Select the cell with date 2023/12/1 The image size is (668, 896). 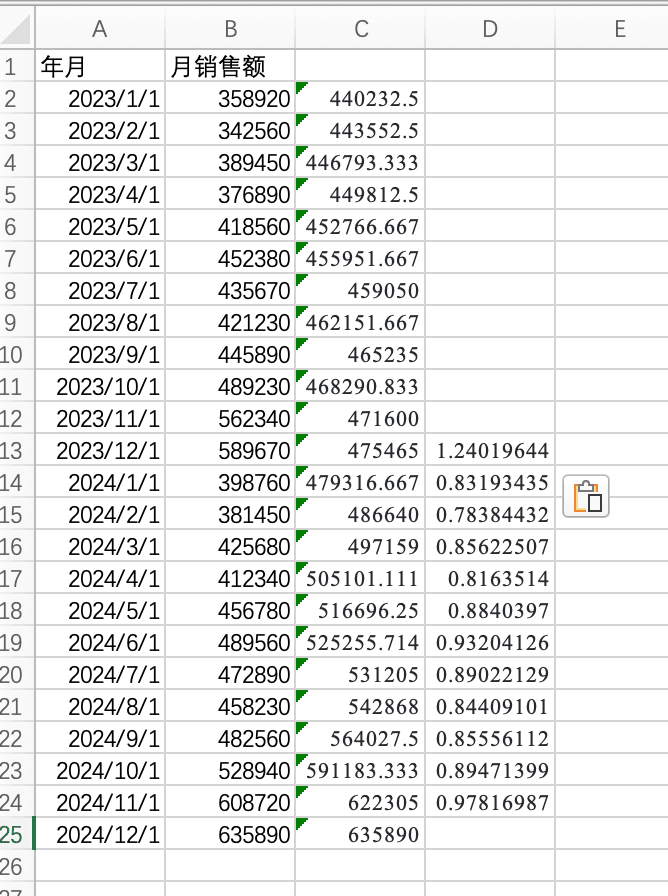pos(99,451)
